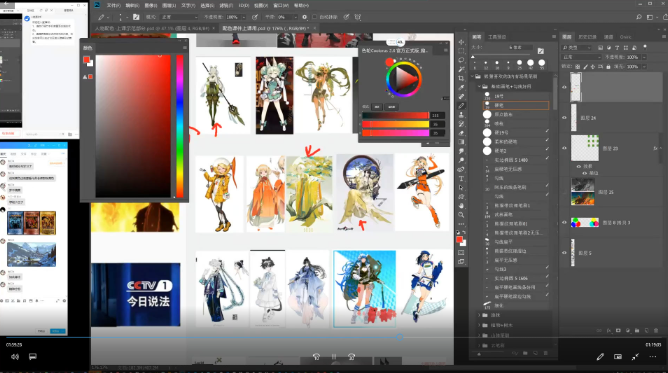Pause the video playback
This screenshot has height=373, width=668.
(x=334, y=357)
